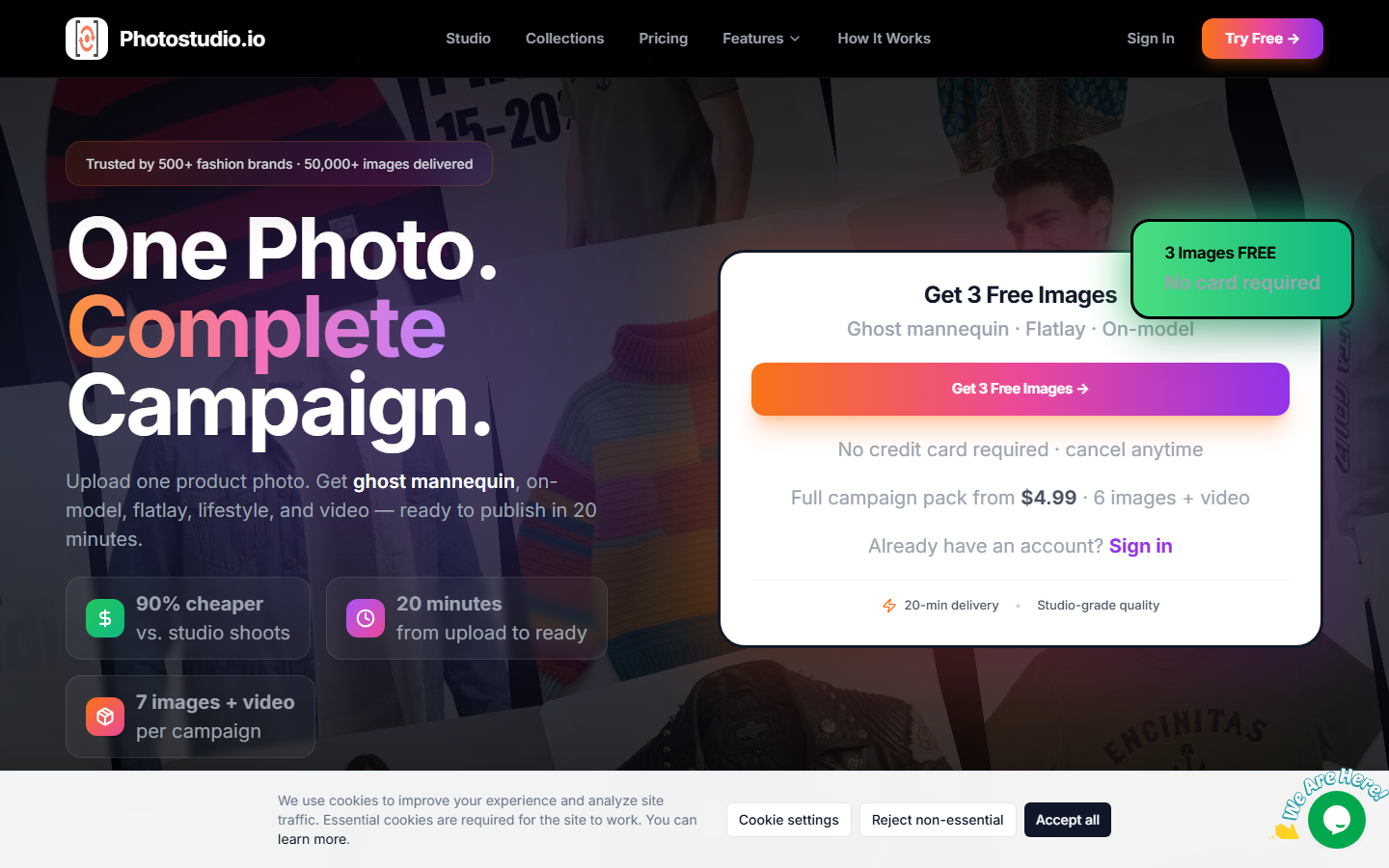
Task: Open the Pricing menu link
Action: click(664, 39)
